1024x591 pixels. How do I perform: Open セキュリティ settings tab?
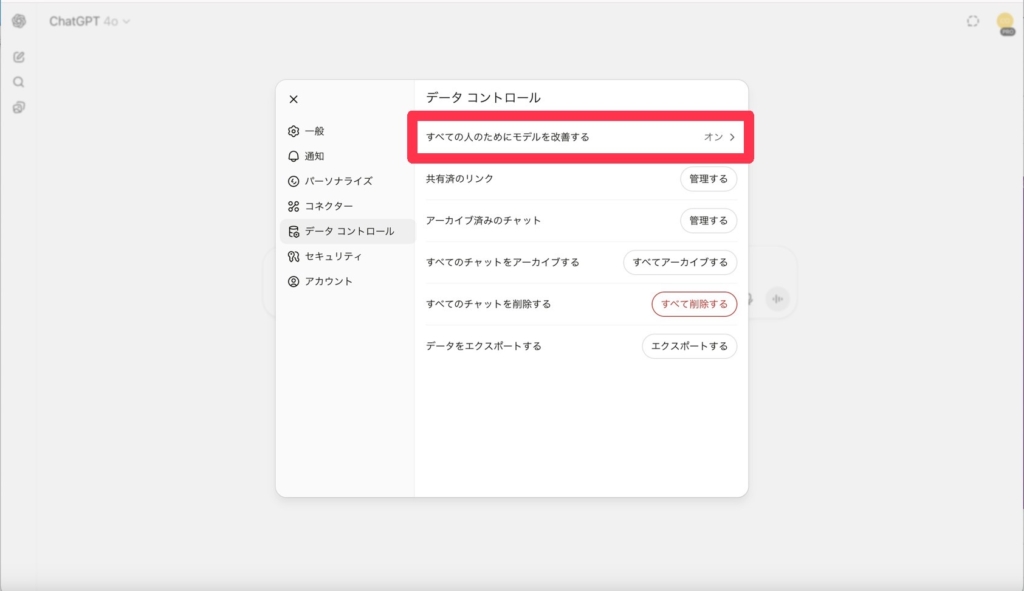click(x=347, y=256)
